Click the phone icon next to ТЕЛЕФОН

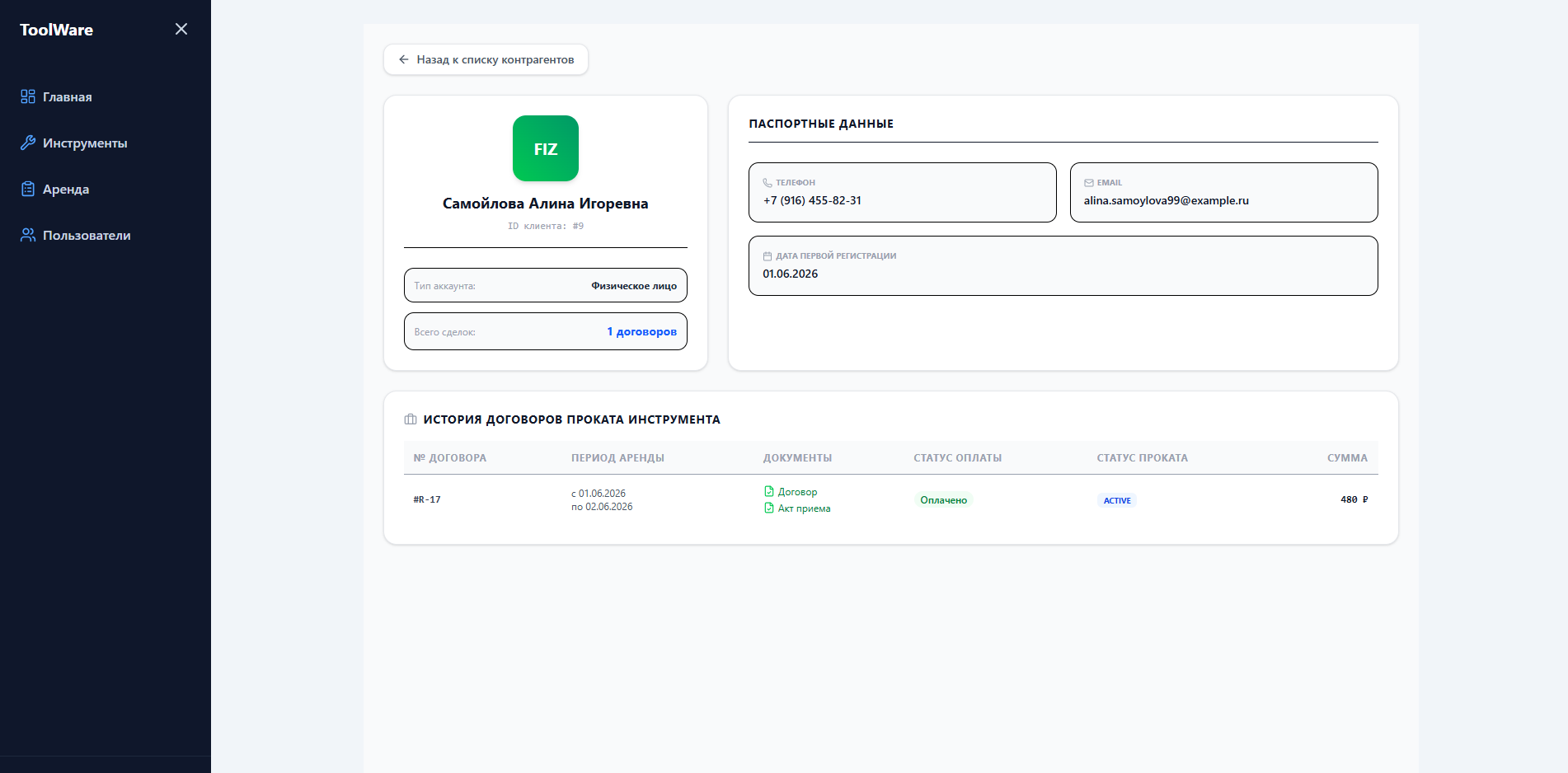(768, 183)
